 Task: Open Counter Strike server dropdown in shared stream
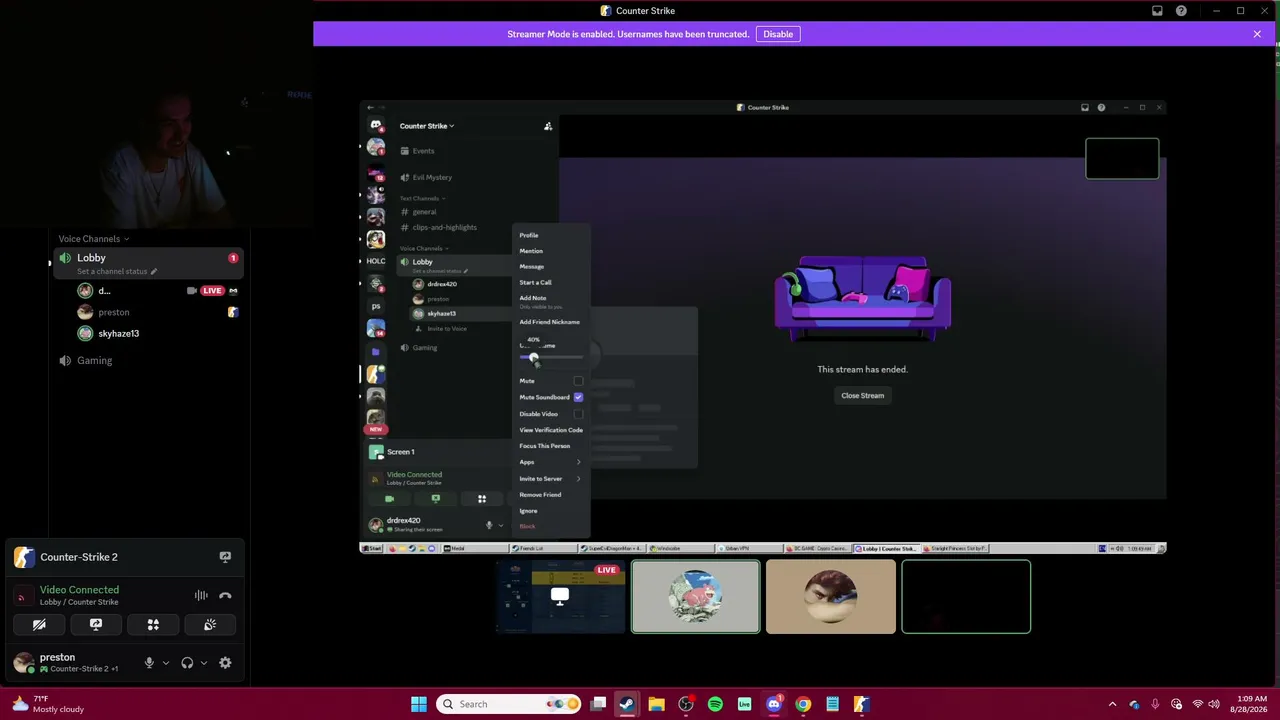[x=427, y=126]
